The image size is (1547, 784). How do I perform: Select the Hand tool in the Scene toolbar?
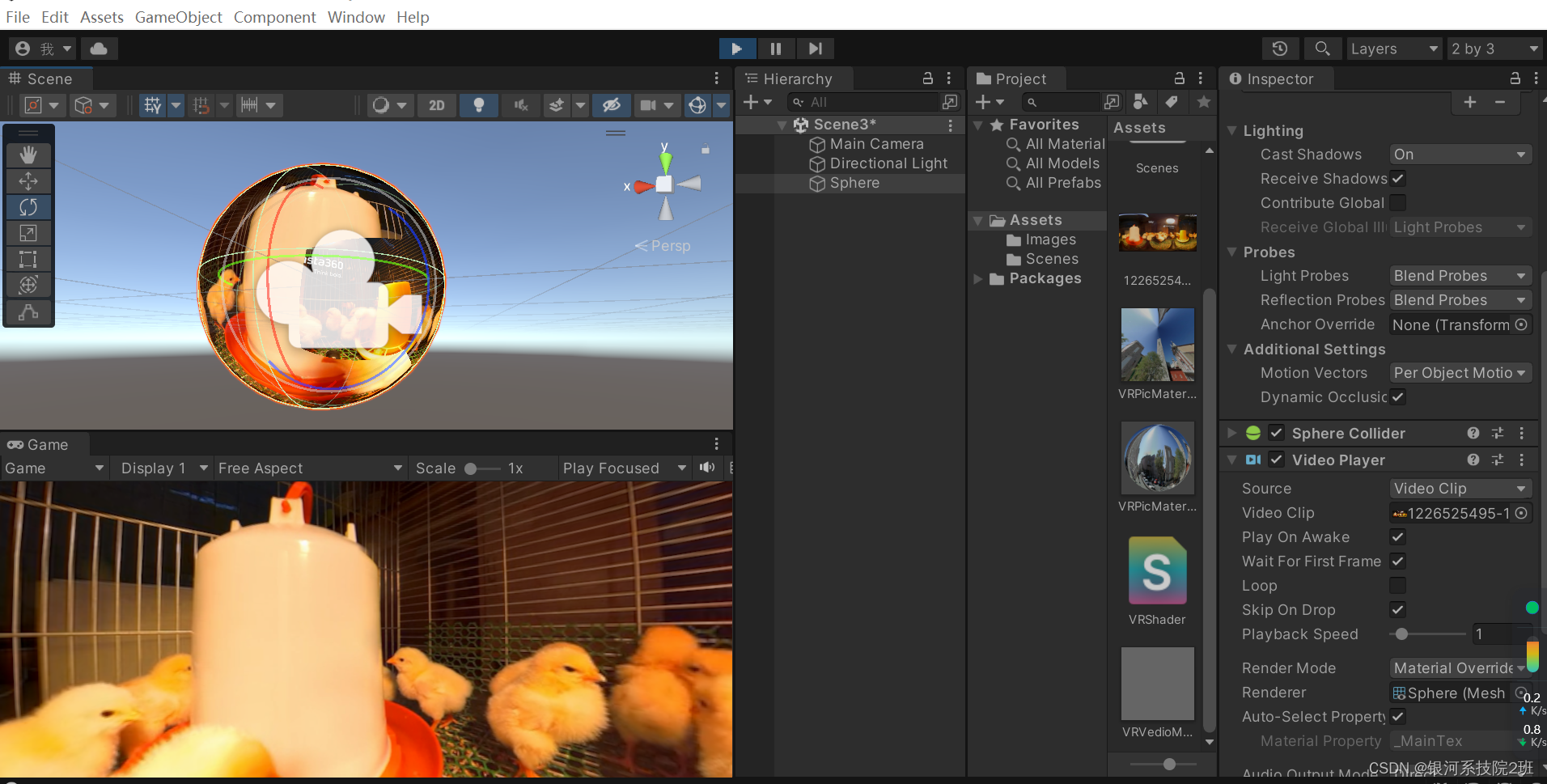pyautogui.click(x=28, y=155)
